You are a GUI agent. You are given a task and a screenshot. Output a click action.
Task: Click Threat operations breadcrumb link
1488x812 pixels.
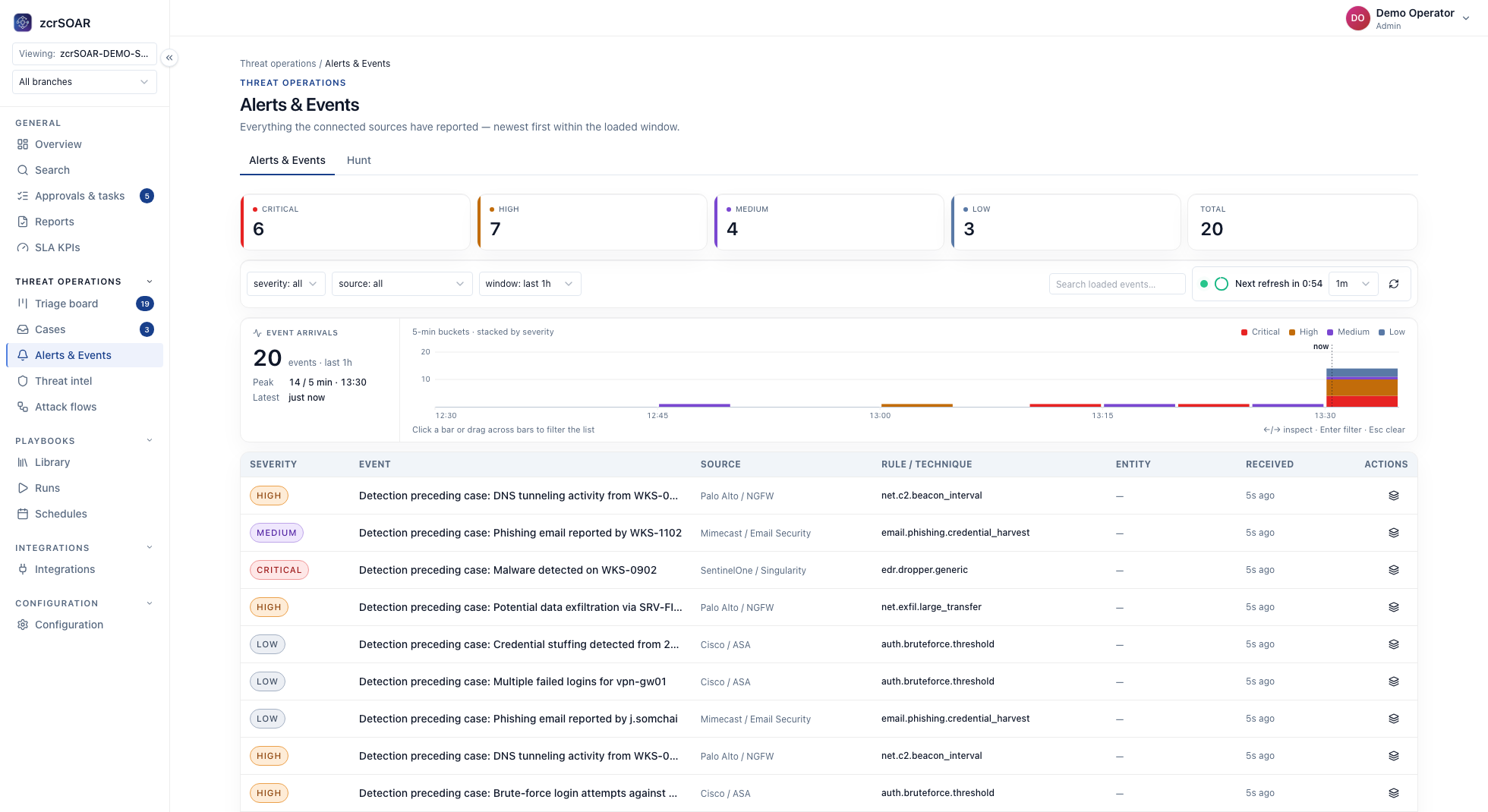(278, 64)
